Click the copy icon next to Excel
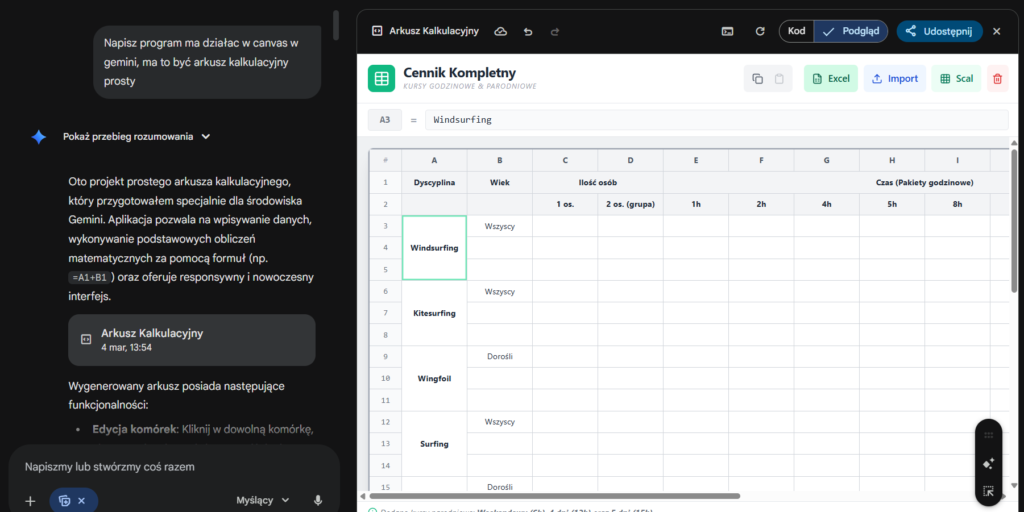The image size is (1024, 512). (757, 79)
